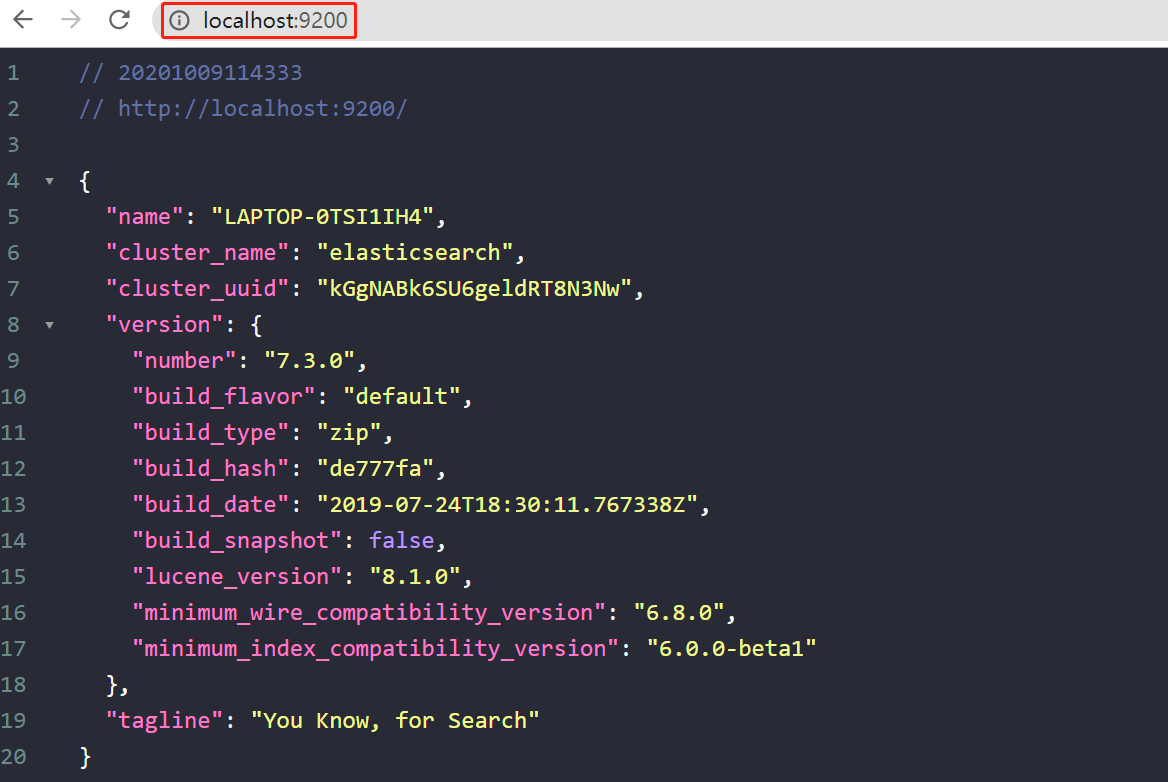Image resolution: width=1168 pixels, height=782 pixels.
Task: Select the value "default"
Action: [x=402, y=396]
